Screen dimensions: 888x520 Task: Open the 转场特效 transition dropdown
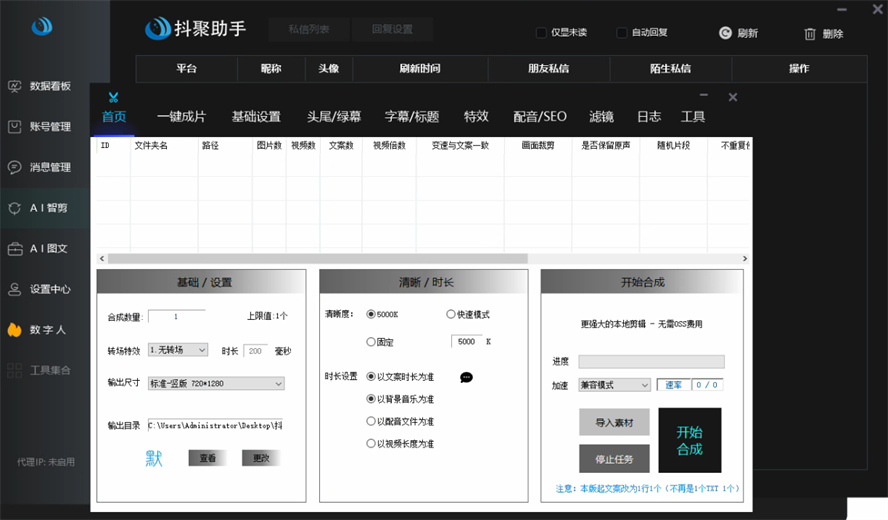point(178,350)
